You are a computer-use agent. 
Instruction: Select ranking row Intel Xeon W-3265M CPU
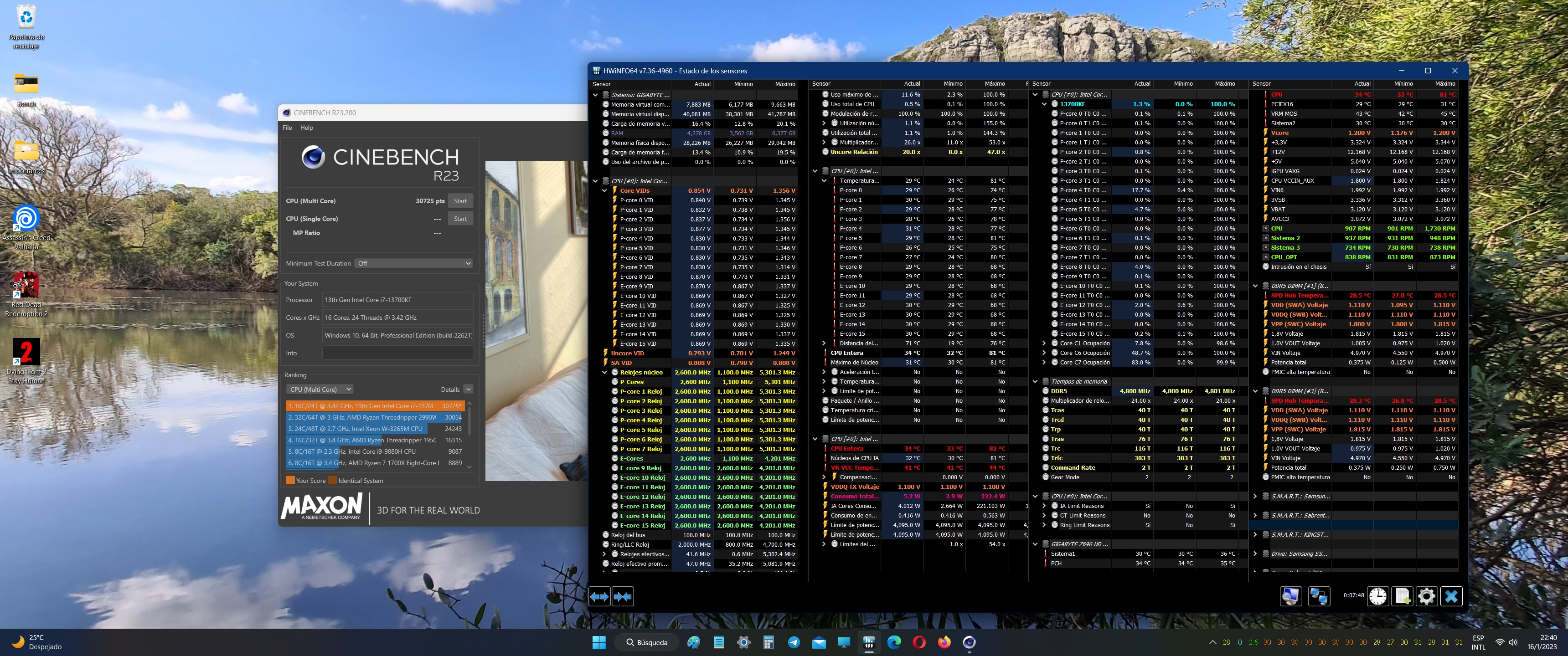374,429
